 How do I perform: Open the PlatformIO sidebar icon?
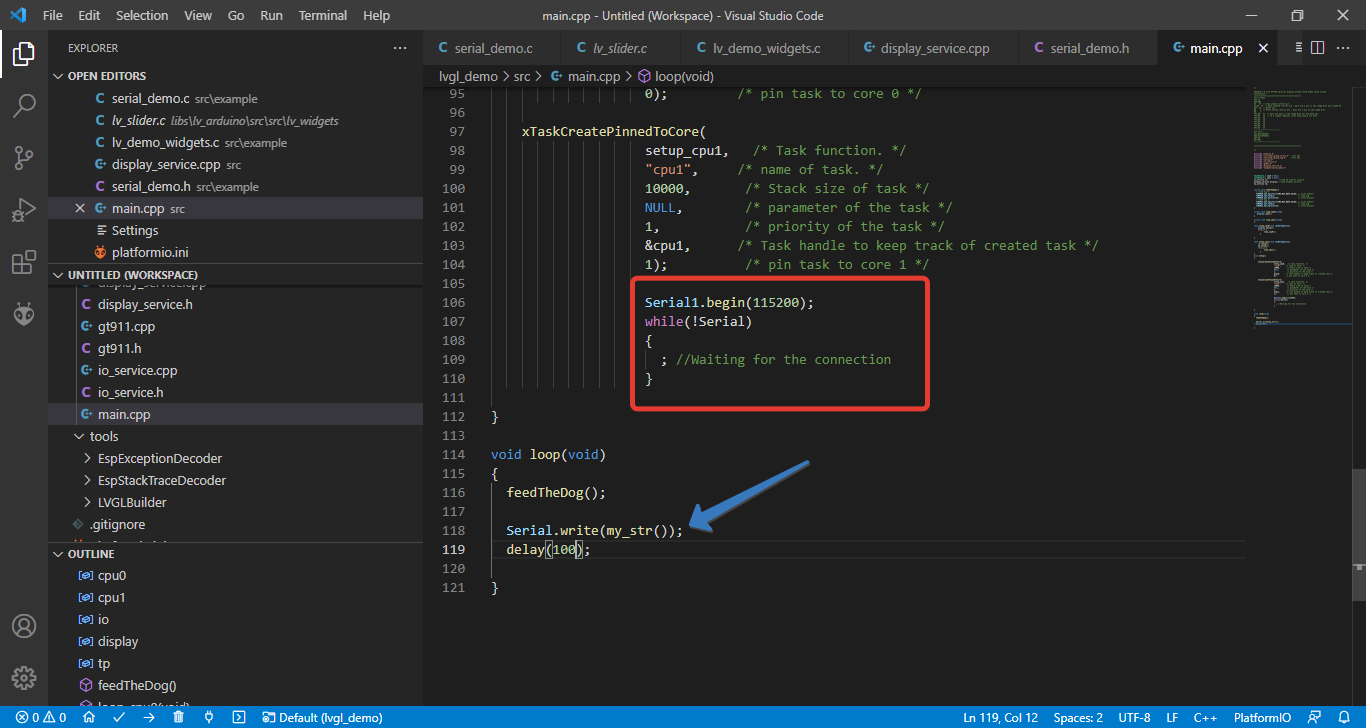click(25, 313)
